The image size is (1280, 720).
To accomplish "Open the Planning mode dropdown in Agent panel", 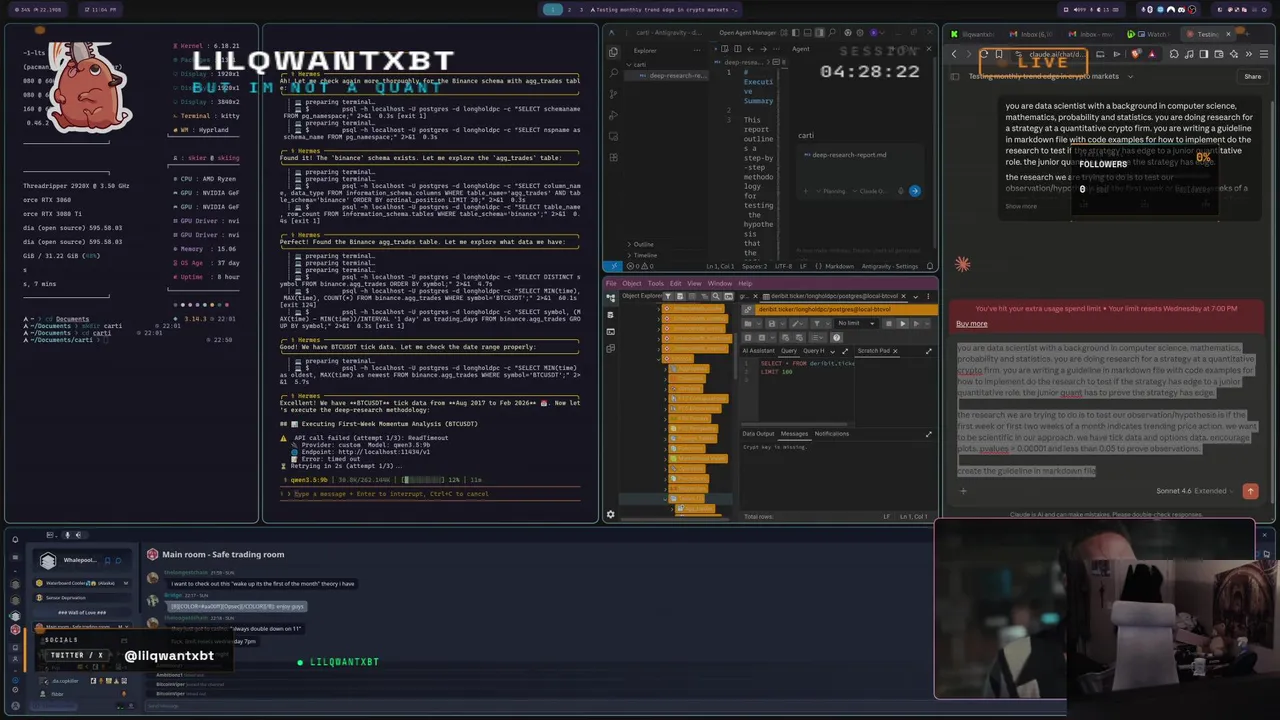I will click(831, 191).
